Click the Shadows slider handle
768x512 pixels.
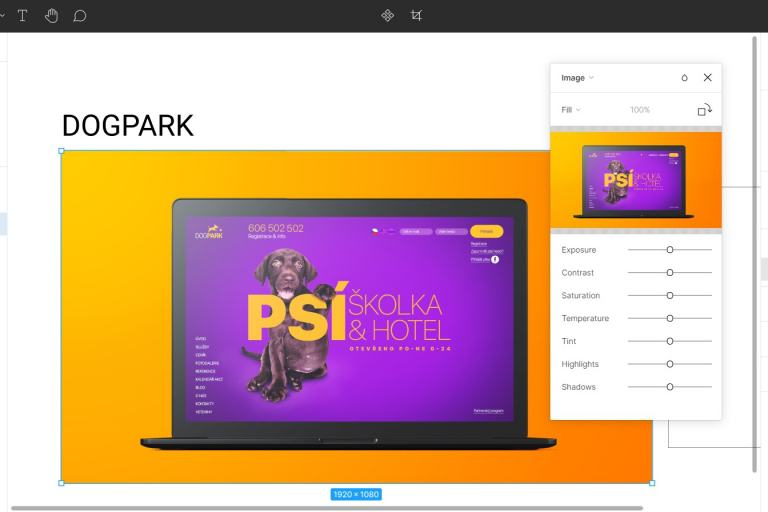pos(670,387)
